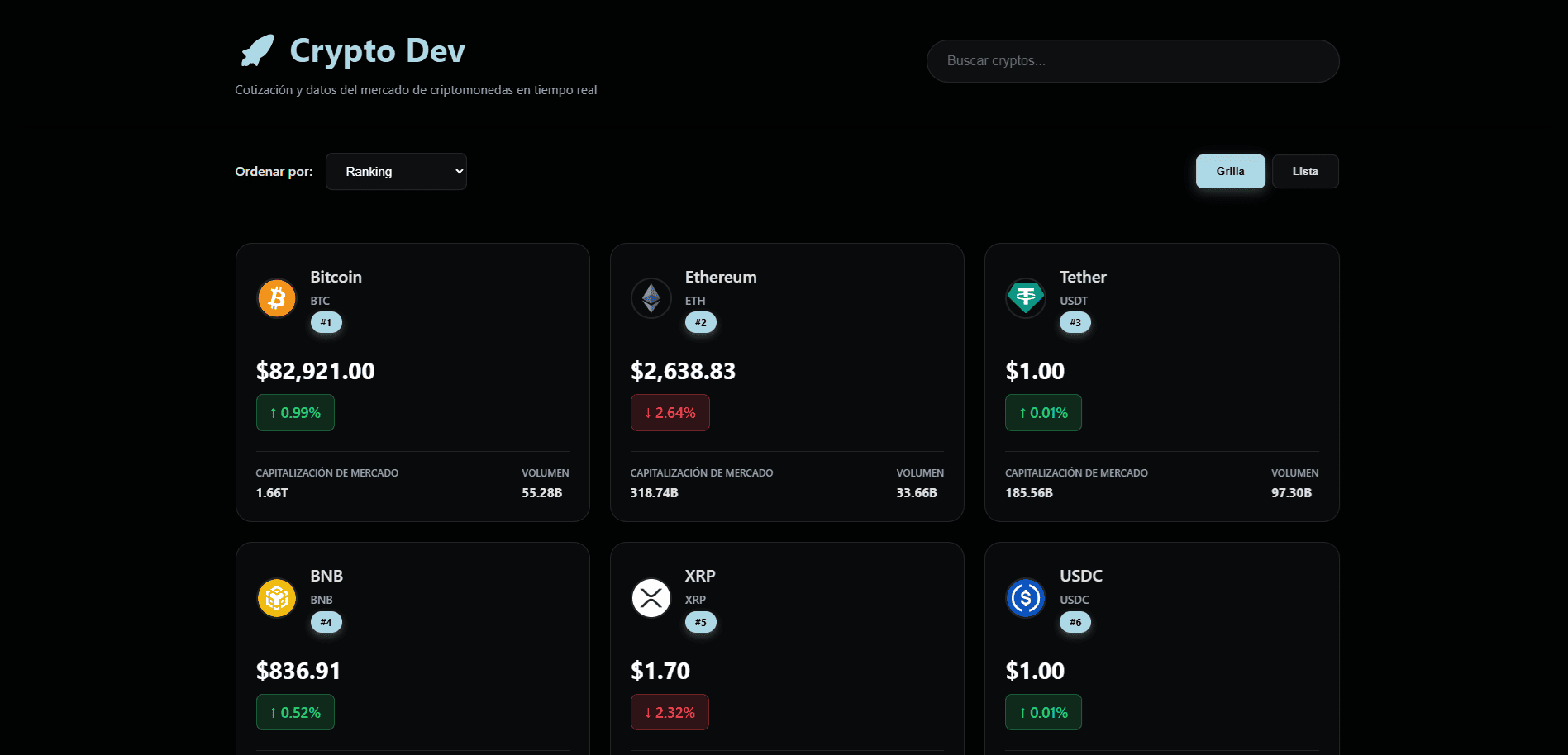
Task: Click the ETH ticker symbol
Action: (695, 301)
